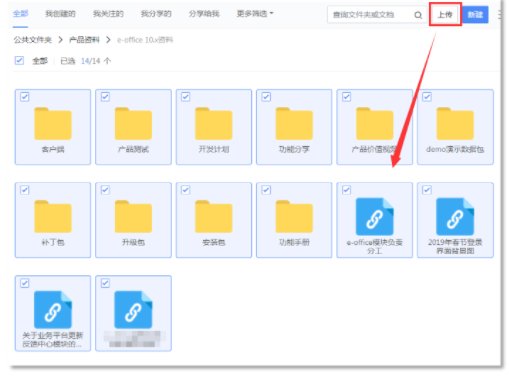This screenshot has width=509, height=379.
Task: Open the 2019年春节登录界面背景图 link file icon
Action: [455, 217]
